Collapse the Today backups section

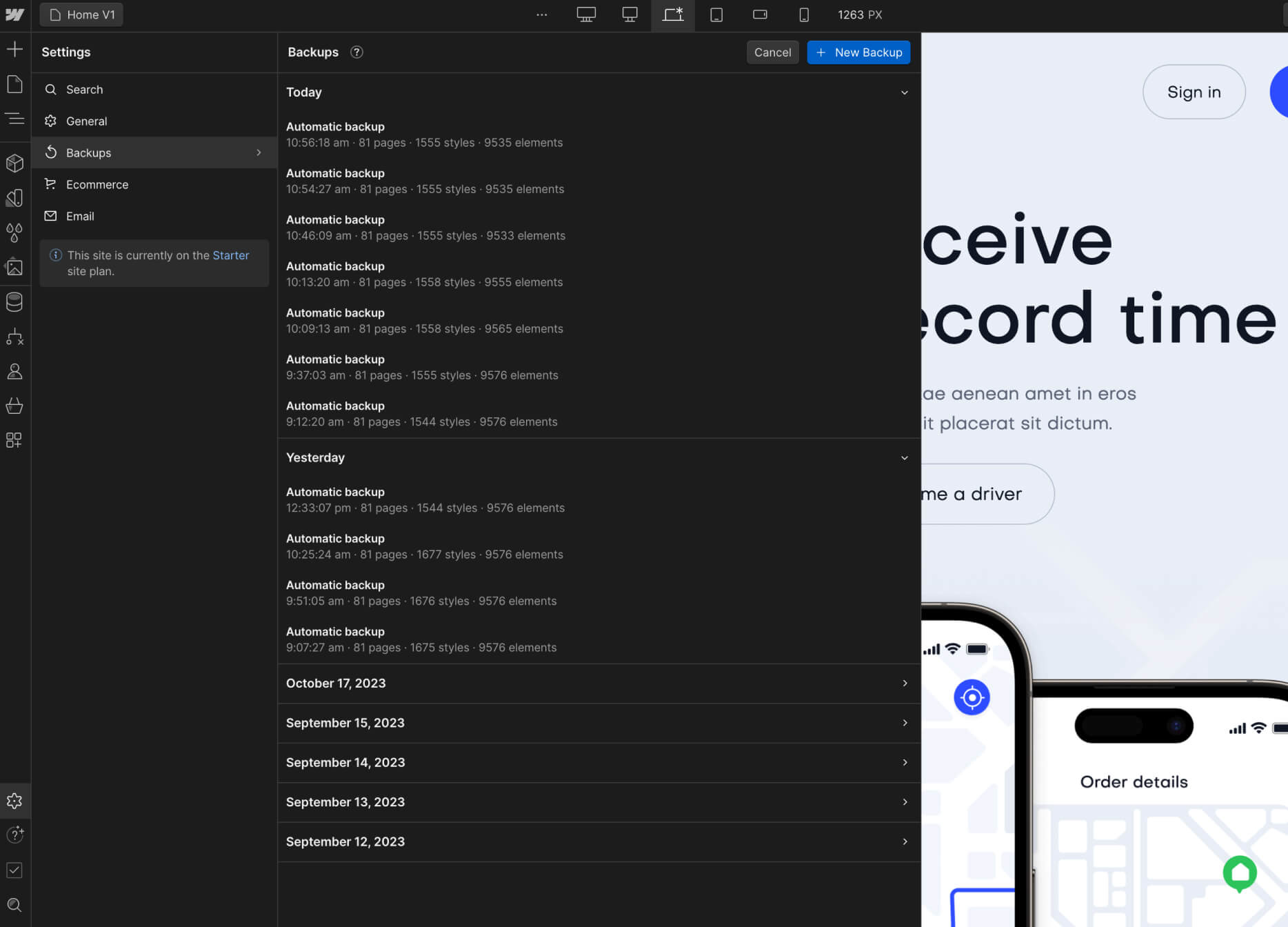[905, 92]
